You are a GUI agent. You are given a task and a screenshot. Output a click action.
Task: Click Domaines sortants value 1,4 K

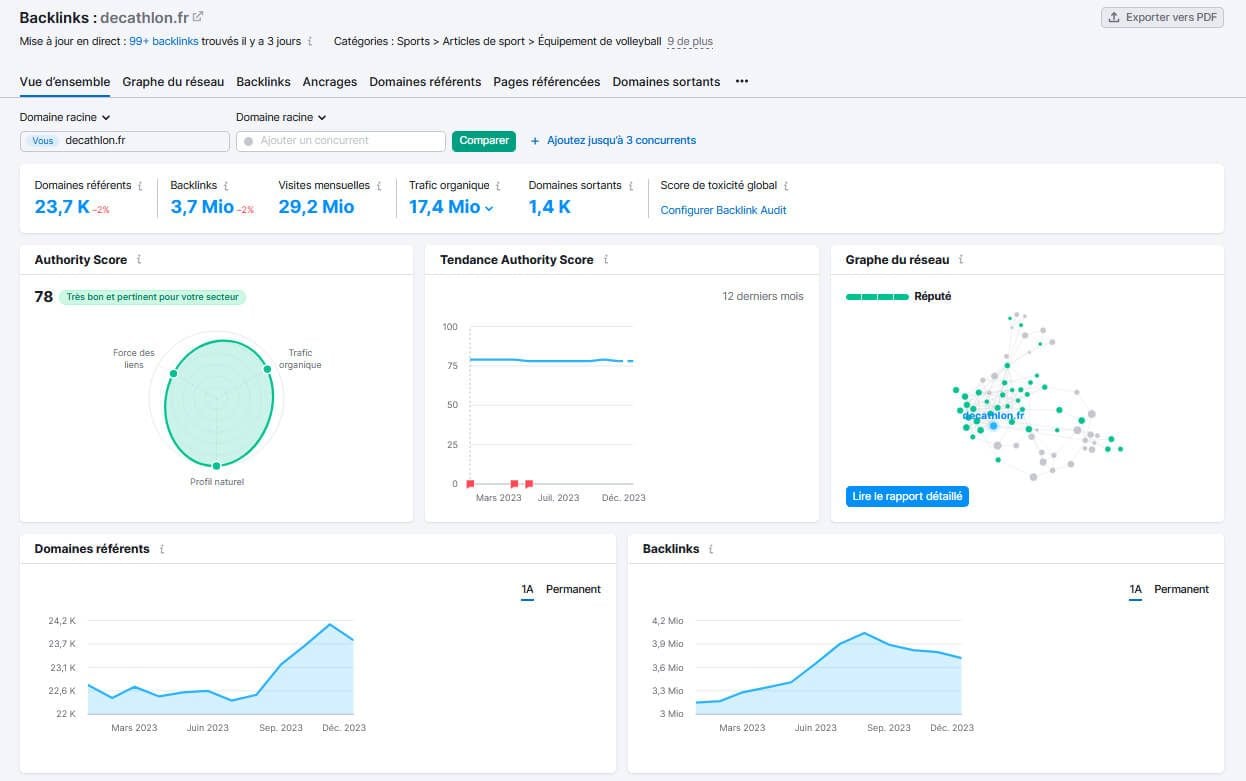point(550,207)
